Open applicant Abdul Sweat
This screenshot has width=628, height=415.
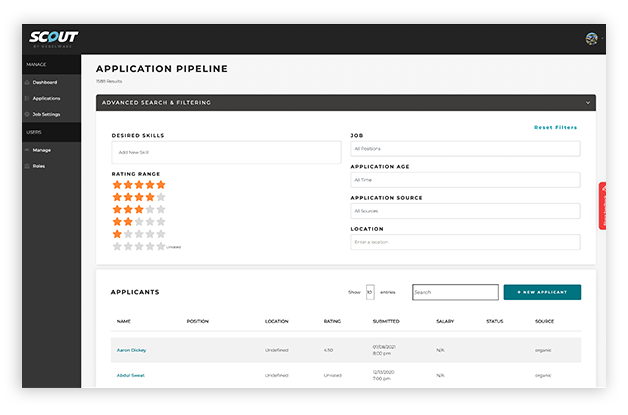click(x=131, y=375)
